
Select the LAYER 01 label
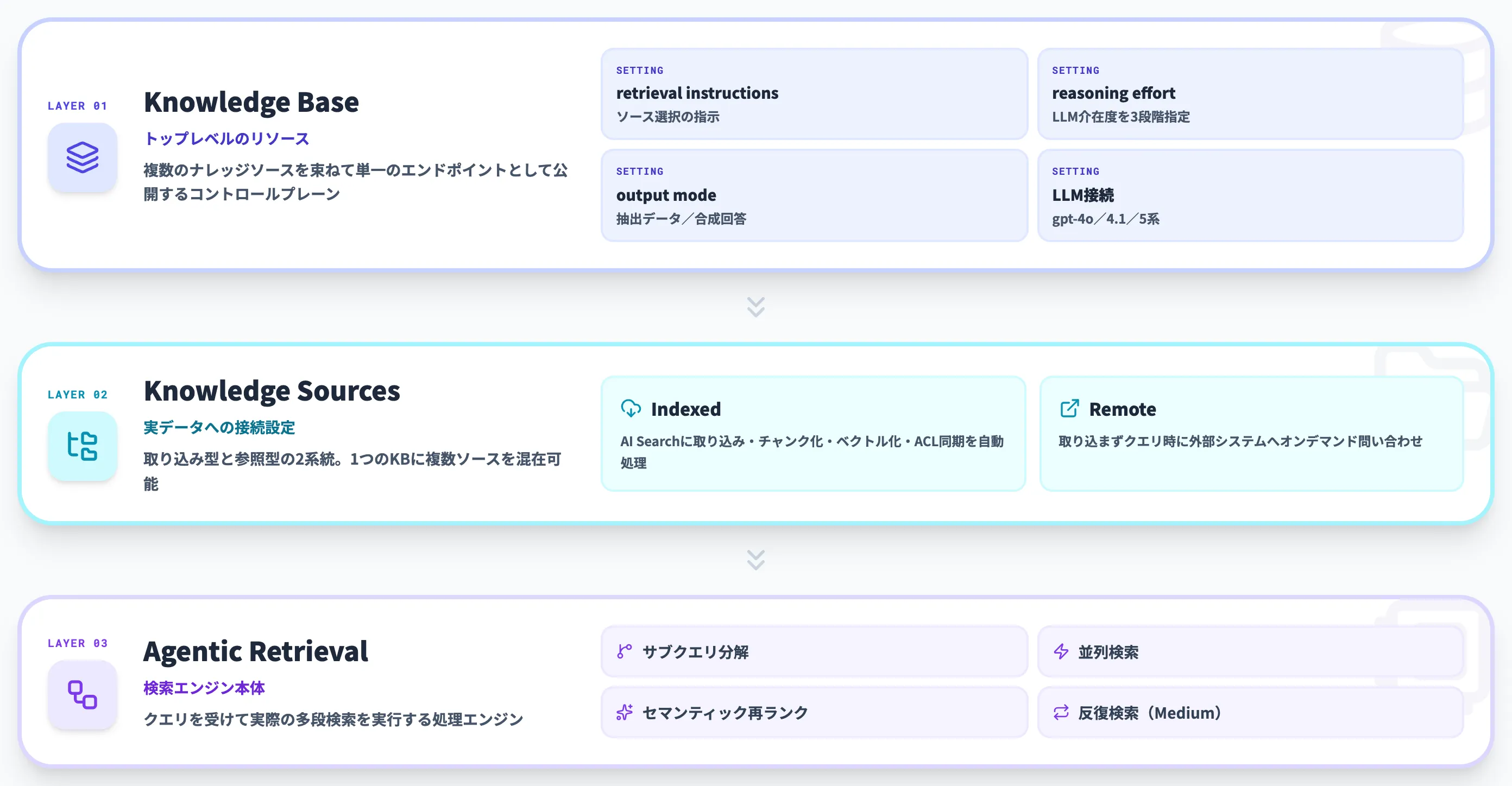tap(78, 106)
